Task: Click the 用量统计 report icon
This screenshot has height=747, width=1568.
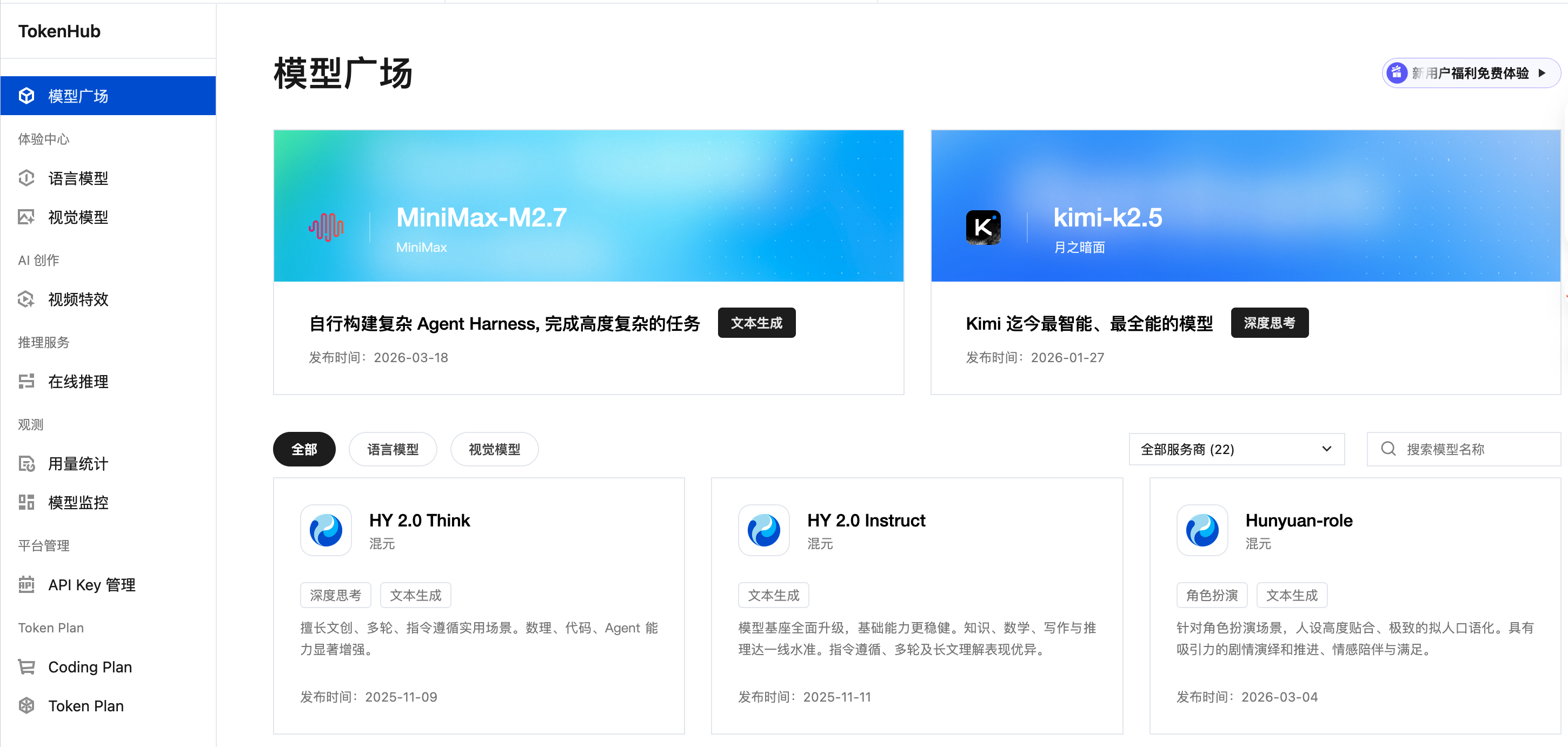Action: [x=26, y=464]
